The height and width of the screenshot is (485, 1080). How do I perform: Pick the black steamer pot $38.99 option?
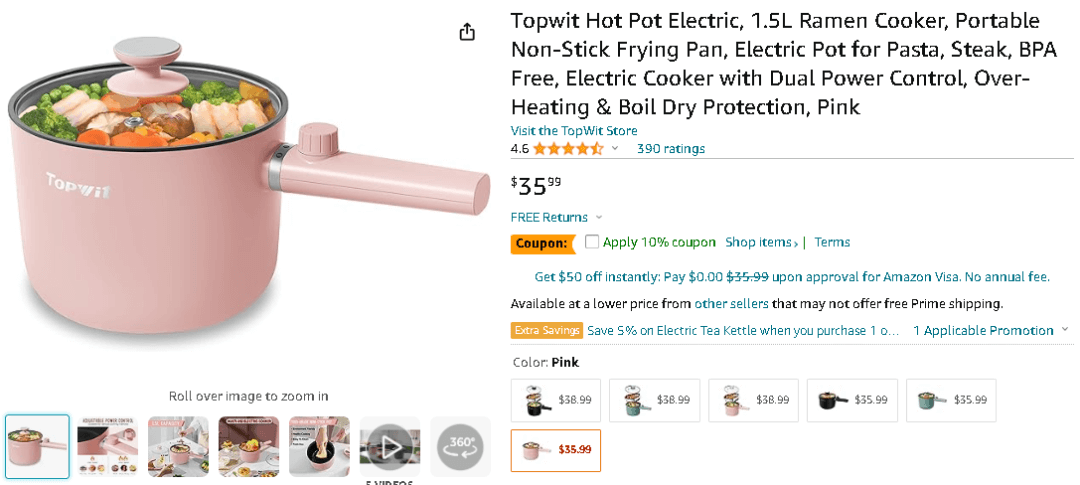pyautogui.click(x=555, y=400)
